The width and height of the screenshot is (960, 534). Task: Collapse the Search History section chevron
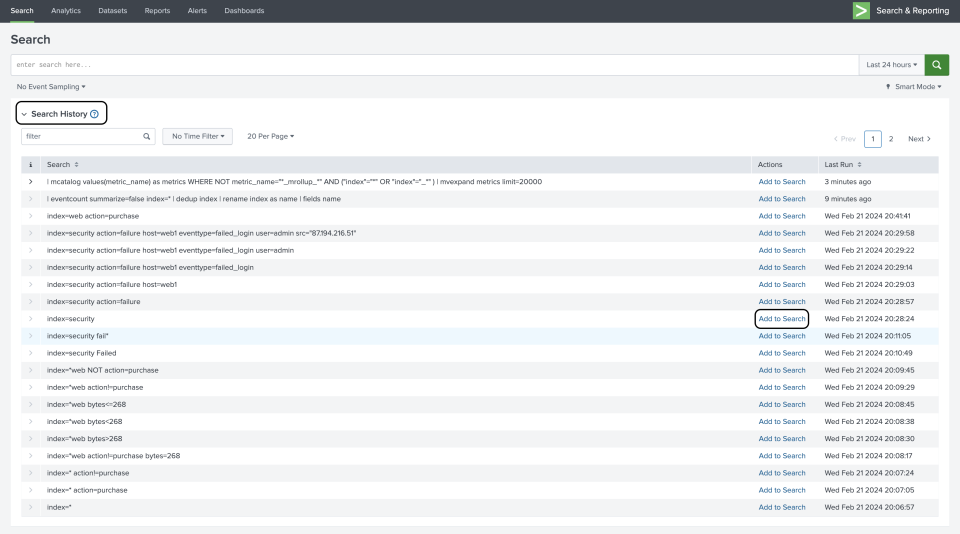pyautogui.click(x=24, y=114)
